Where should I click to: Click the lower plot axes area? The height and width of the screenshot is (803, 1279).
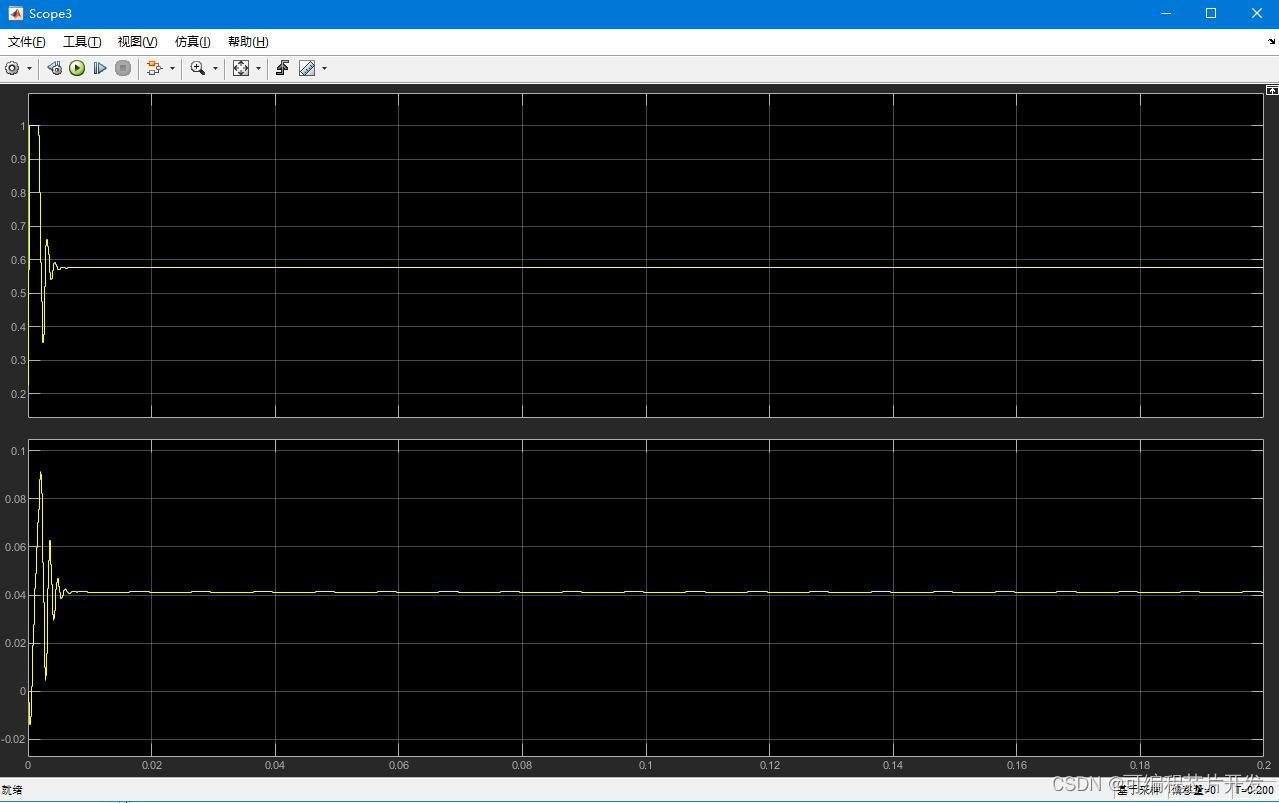coord(646,597)
